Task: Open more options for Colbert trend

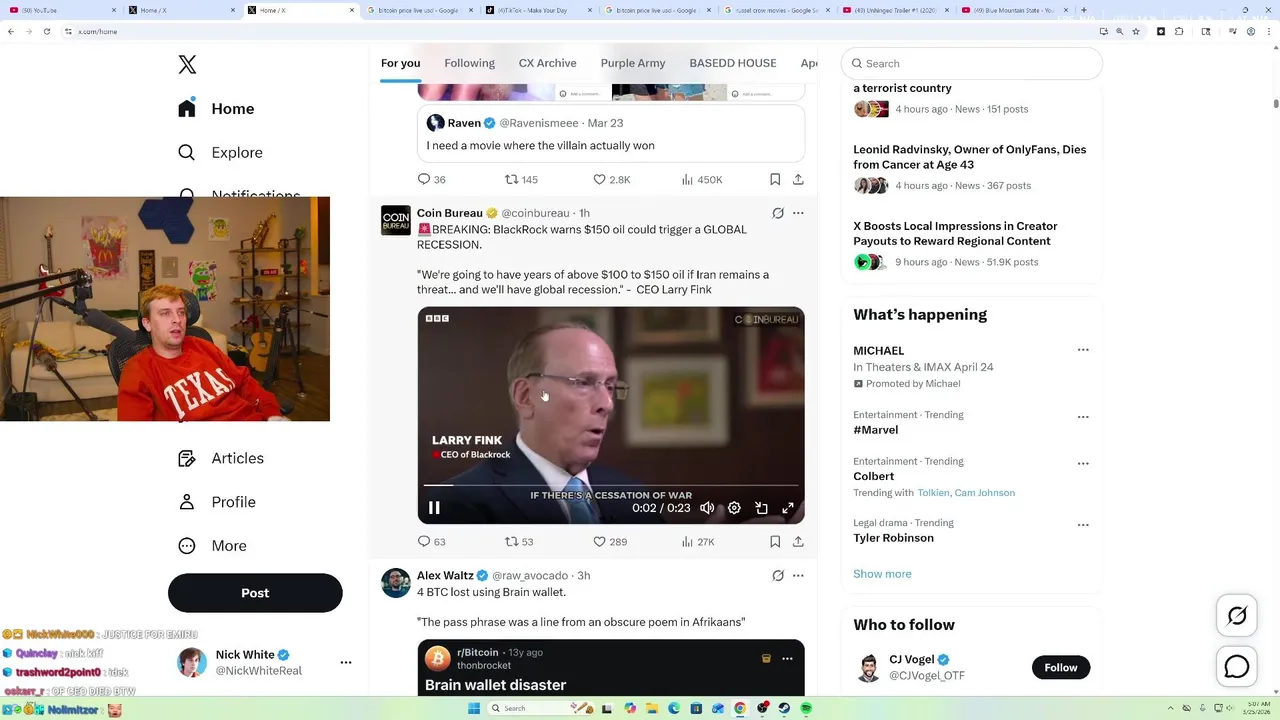Action: tap(1083, 464)
